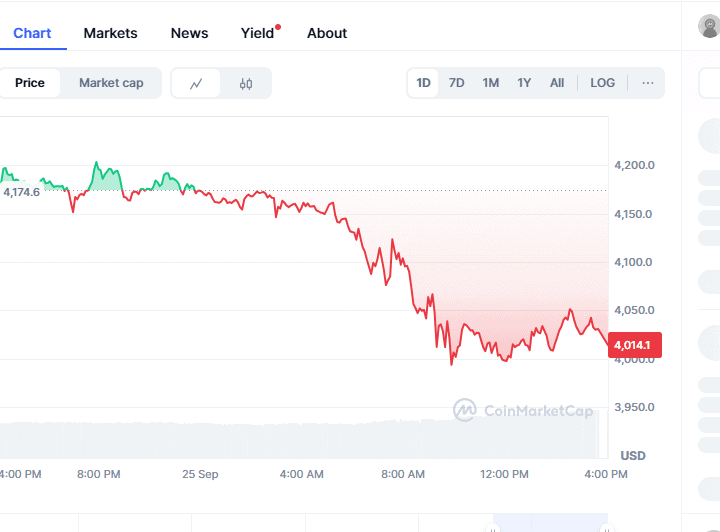The image size is (720, 532).
Task: Open the About tab
Action: 327,33
